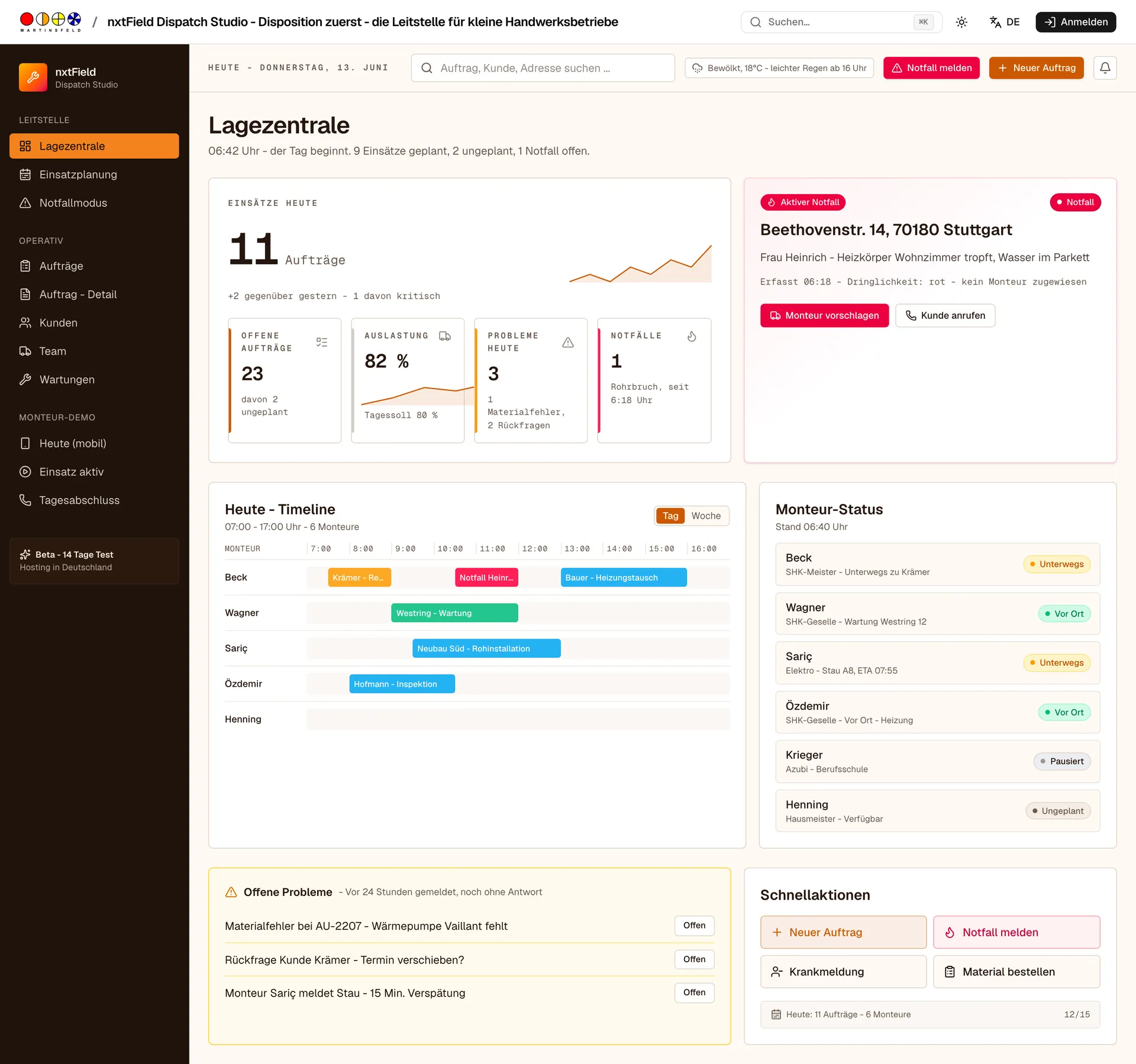Click Kunde anrufen button

coord(945,316)
